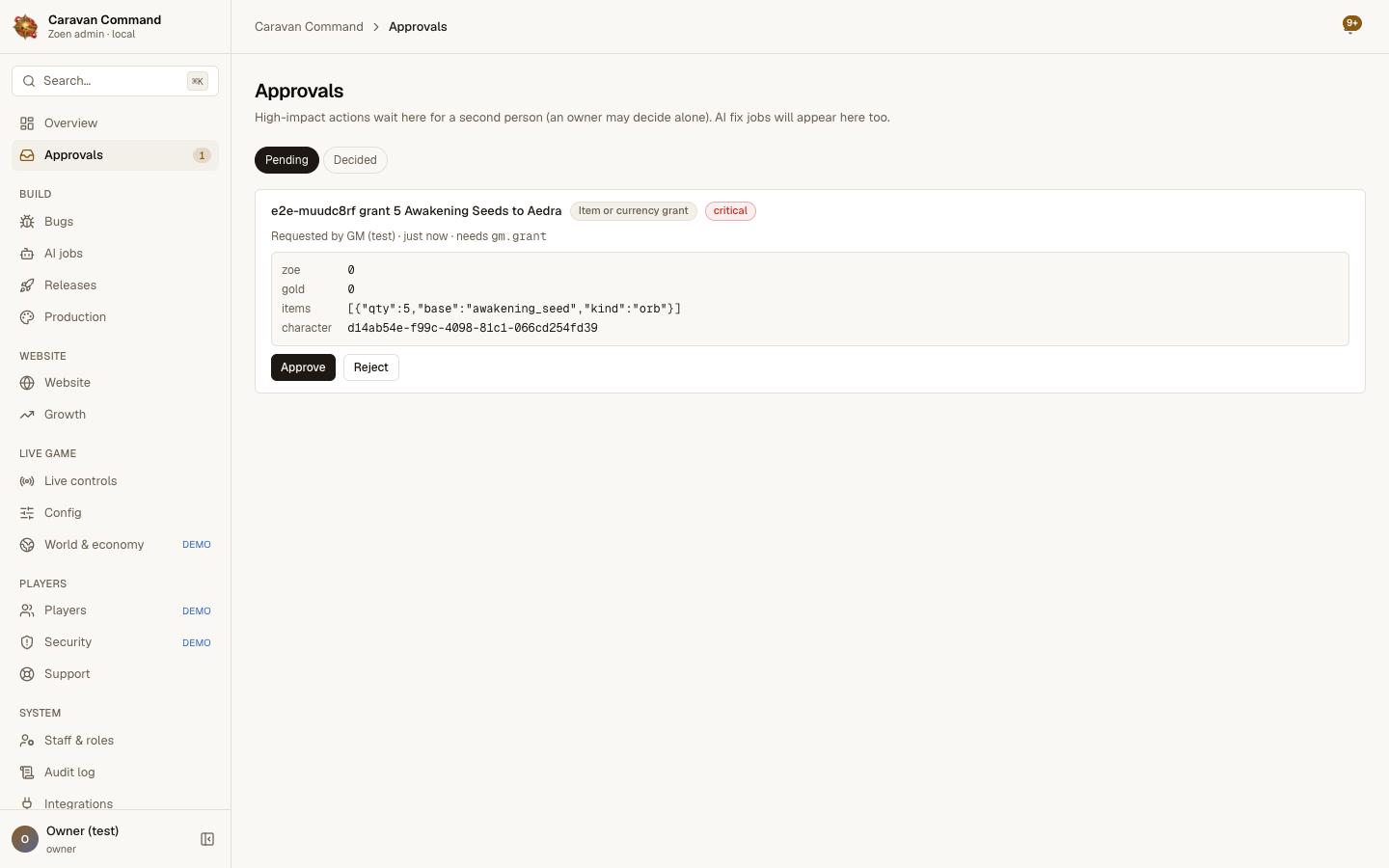Click the Security shield icon

point(27,642)
